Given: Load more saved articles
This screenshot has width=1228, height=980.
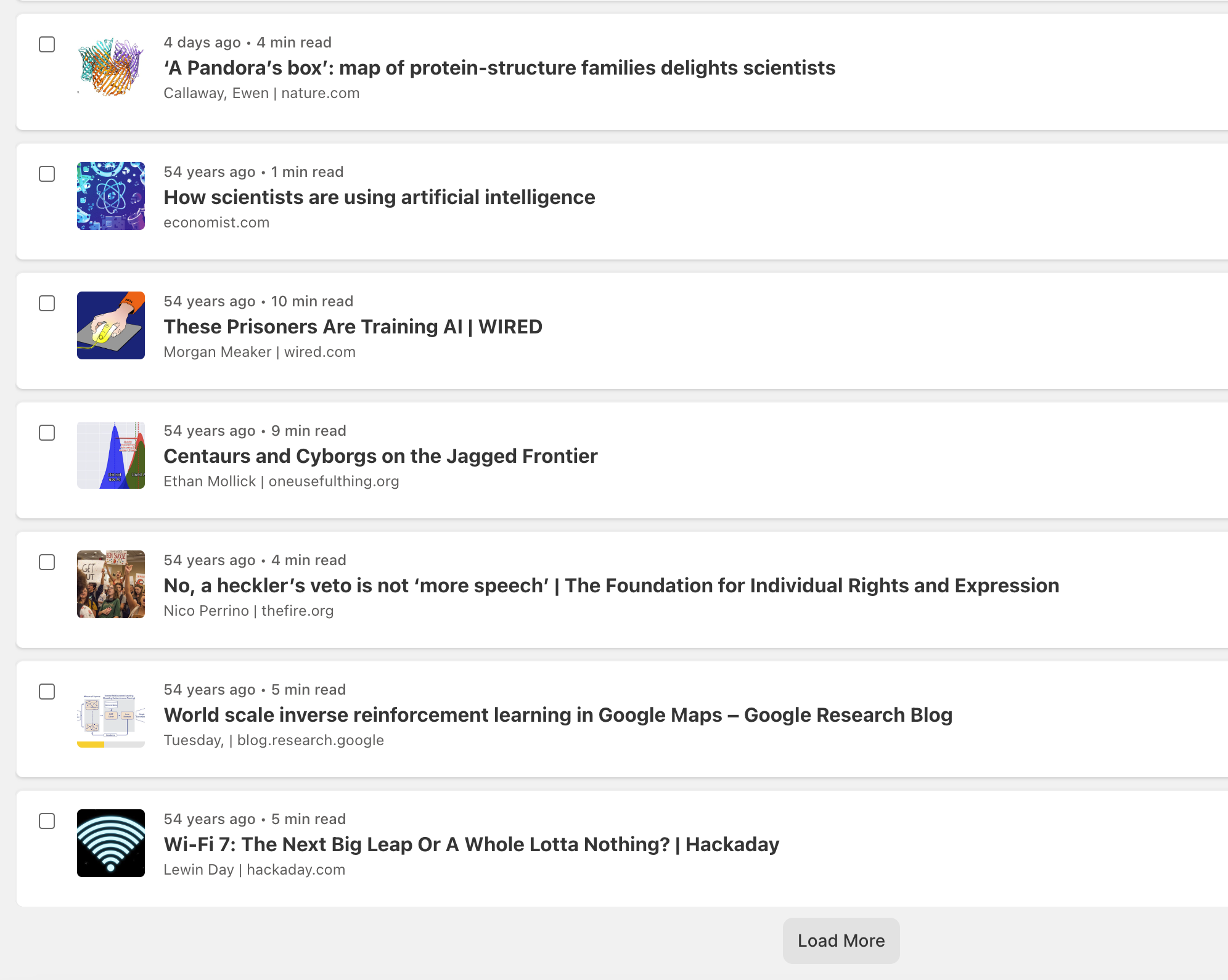Looking at the screenshot, I should click(841, 941).
